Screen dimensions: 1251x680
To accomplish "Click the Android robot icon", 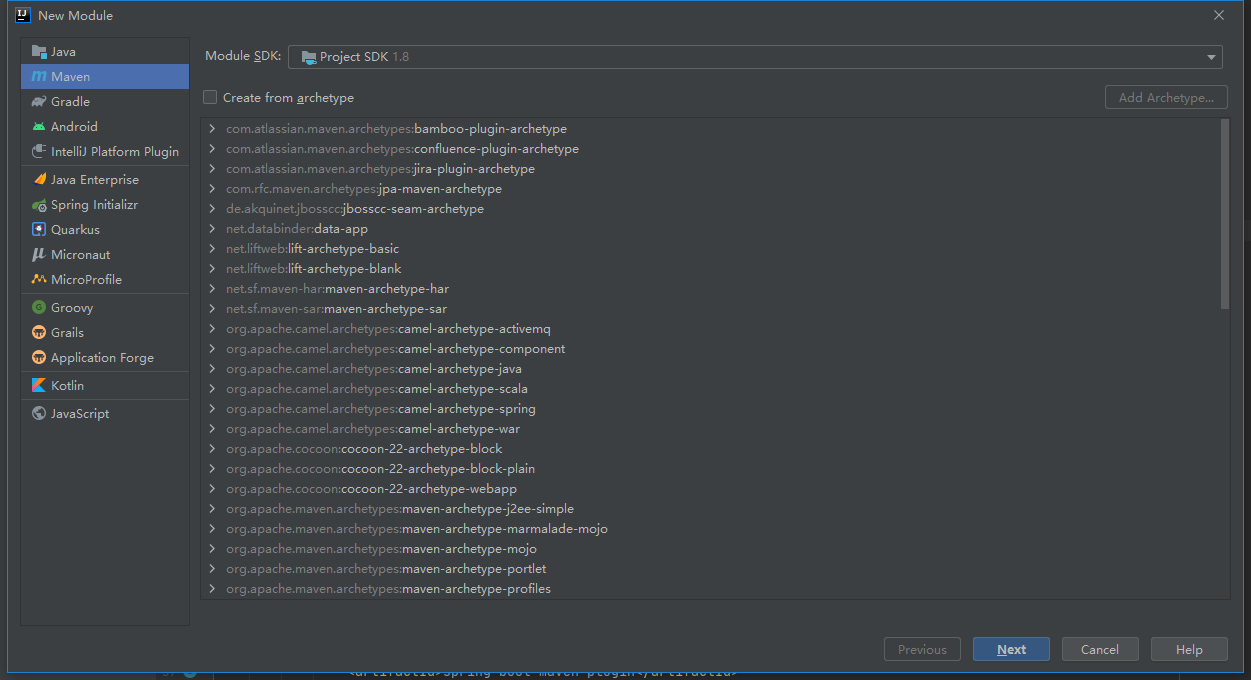I will click(39, 127).
